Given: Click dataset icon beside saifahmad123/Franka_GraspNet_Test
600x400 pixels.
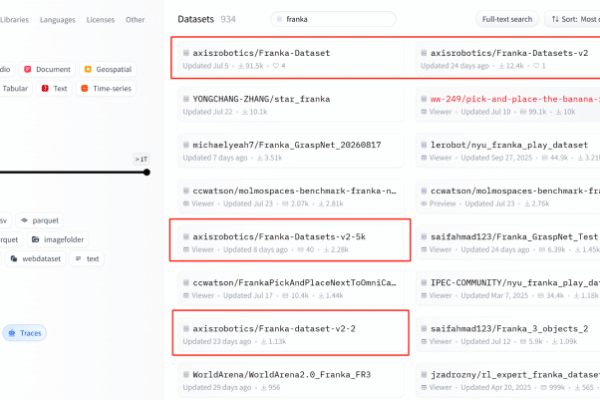Looking at the screenshot, I should [x=424, y=237].
